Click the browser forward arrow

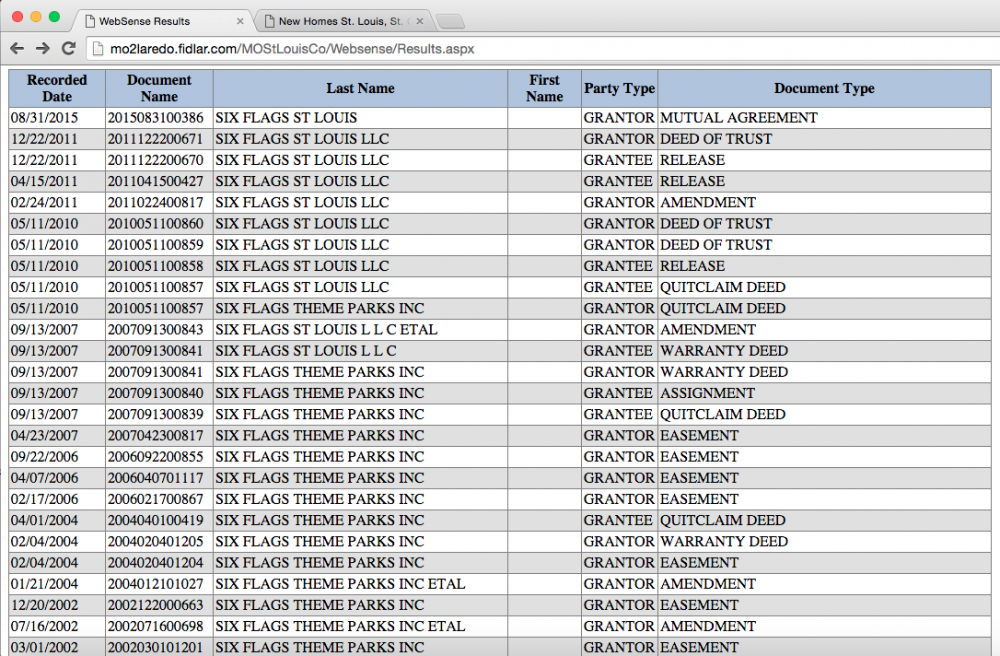tap(43, 48)
